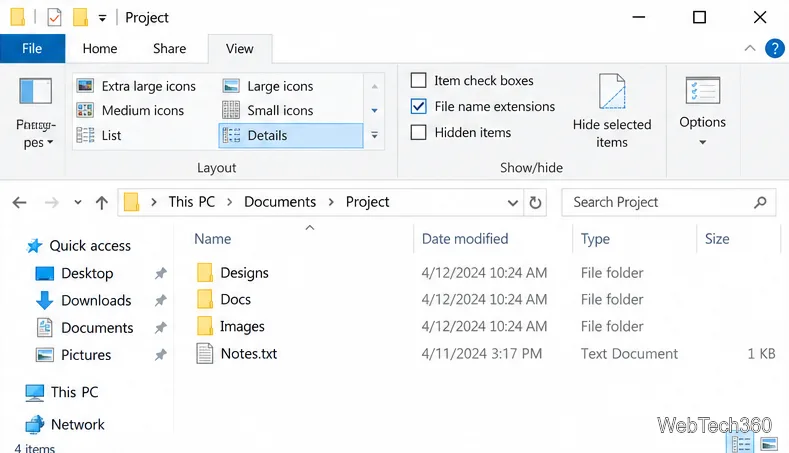Expand the chevron after Documents breadcrumb
The height and width of the screenshot is (453, 789).
(331, 202)
